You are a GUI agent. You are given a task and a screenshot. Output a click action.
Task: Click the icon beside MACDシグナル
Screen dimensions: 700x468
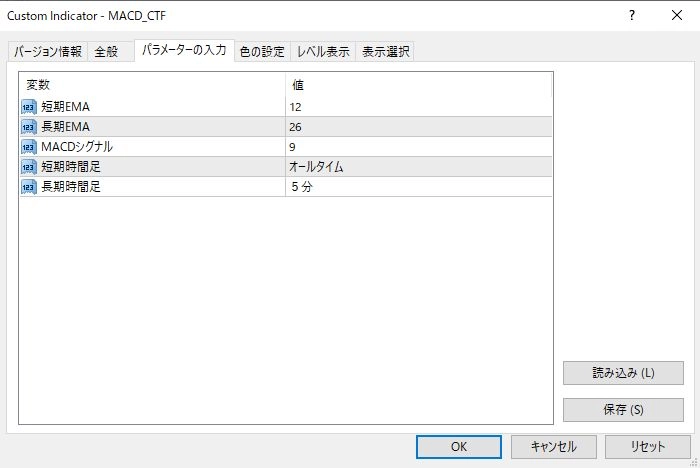tap(28, 147)
